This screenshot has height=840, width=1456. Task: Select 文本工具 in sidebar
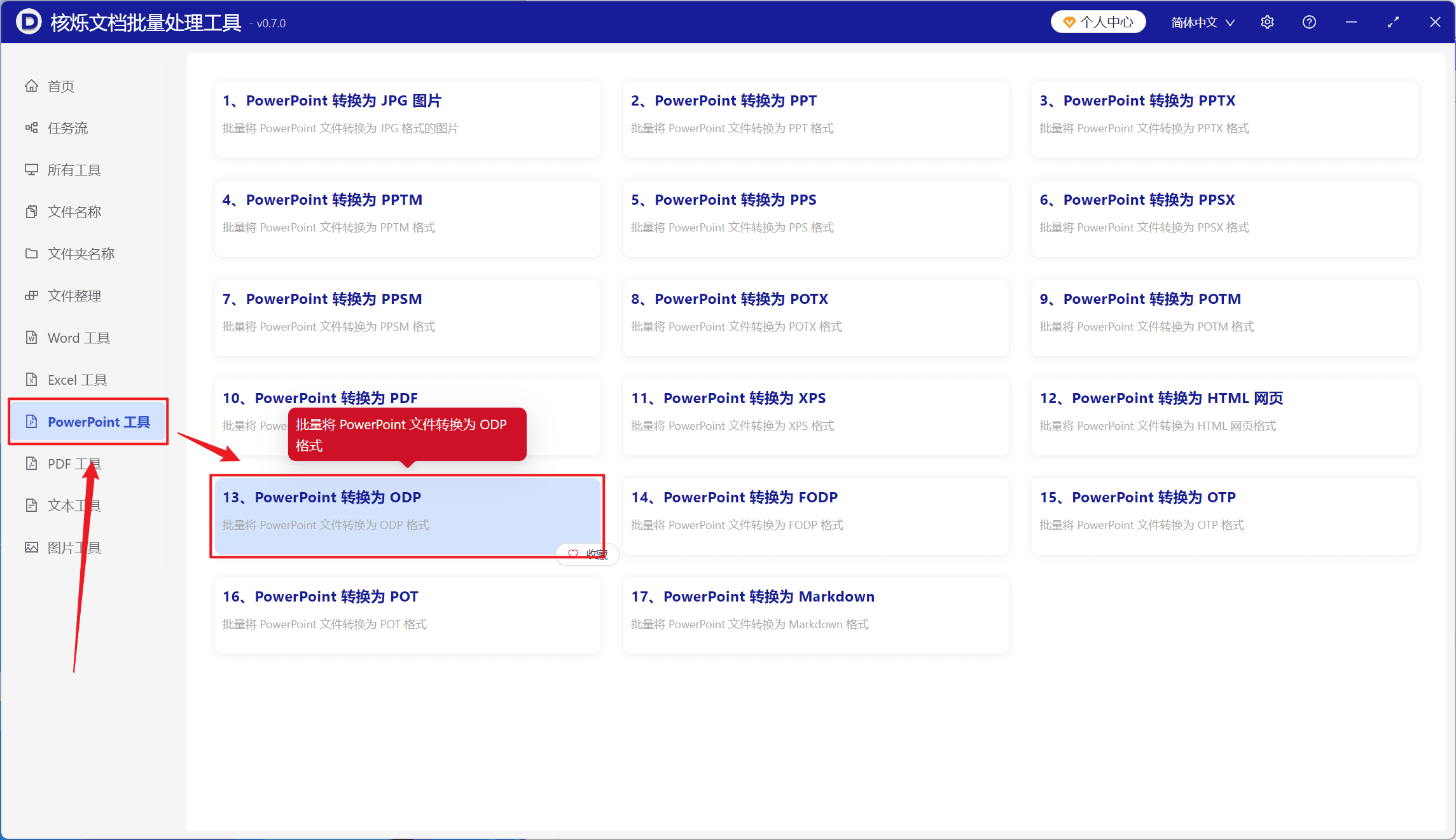click(88, 506)
